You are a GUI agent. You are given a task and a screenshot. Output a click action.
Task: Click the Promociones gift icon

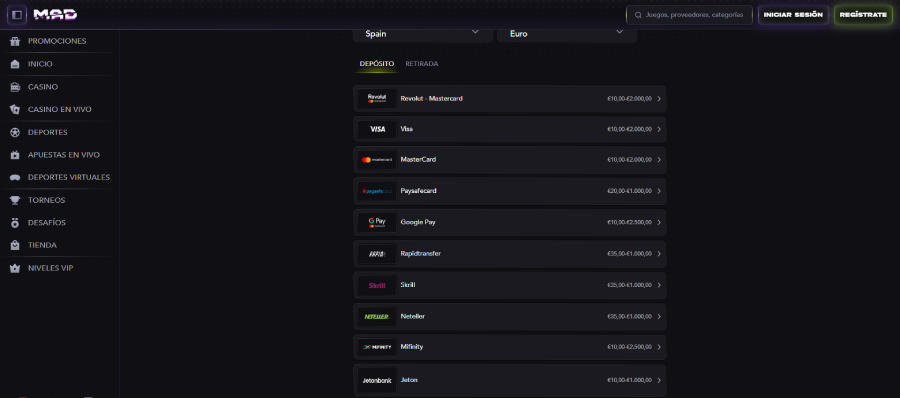click(x=15, y=41)
